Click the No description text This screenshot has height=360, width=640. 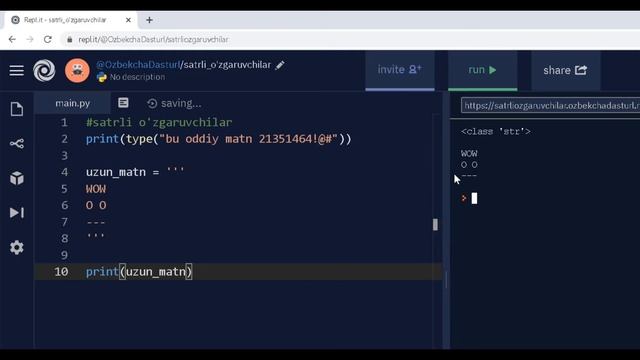pos(137,77)
